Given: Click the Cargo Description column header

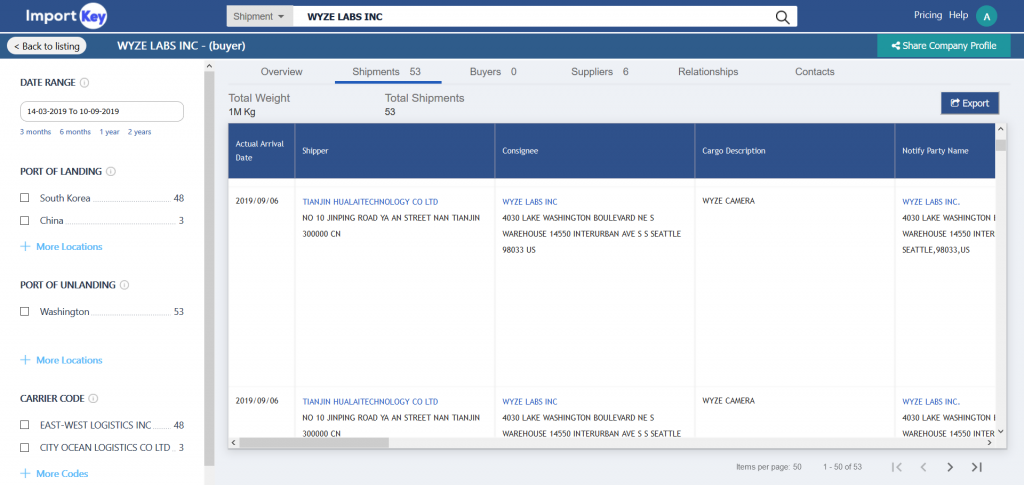Looking at the screenshot, I should pos(794,151).
